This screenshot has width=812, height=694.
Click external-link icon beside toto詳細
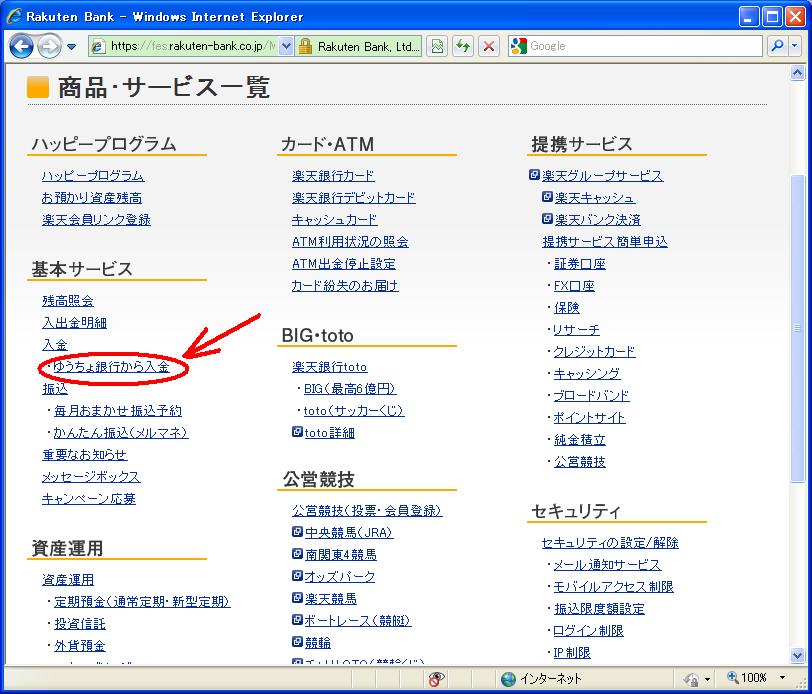click(x=297, y=431)
